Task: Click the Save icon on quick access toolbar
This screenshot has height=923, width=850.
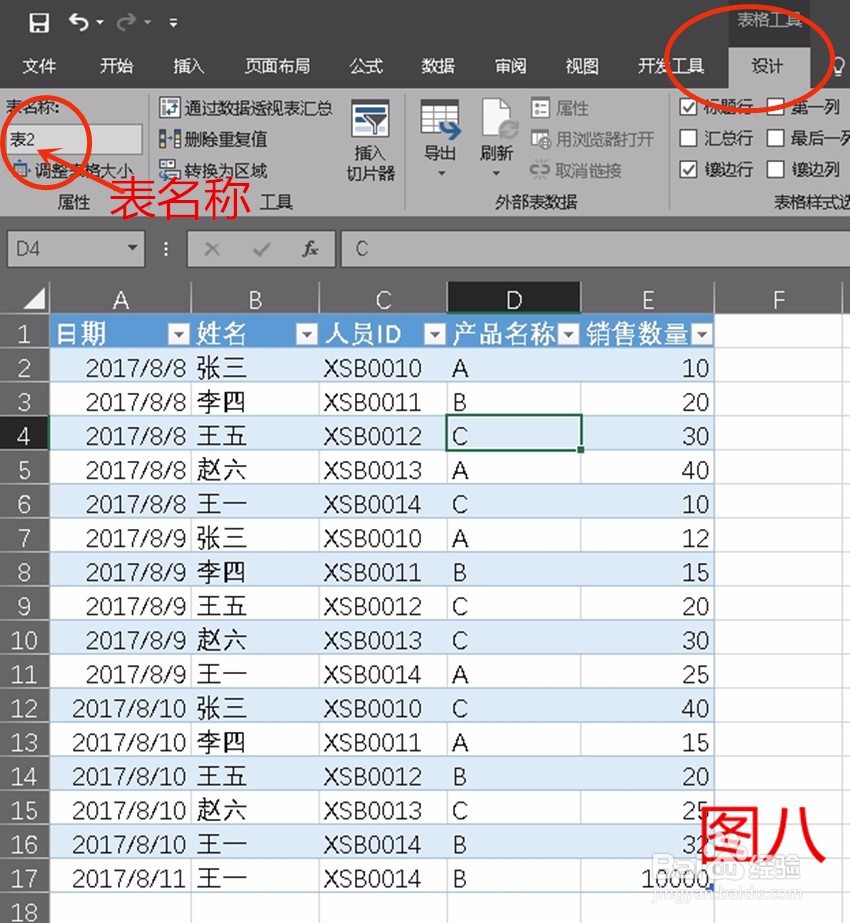Action: 40,21
